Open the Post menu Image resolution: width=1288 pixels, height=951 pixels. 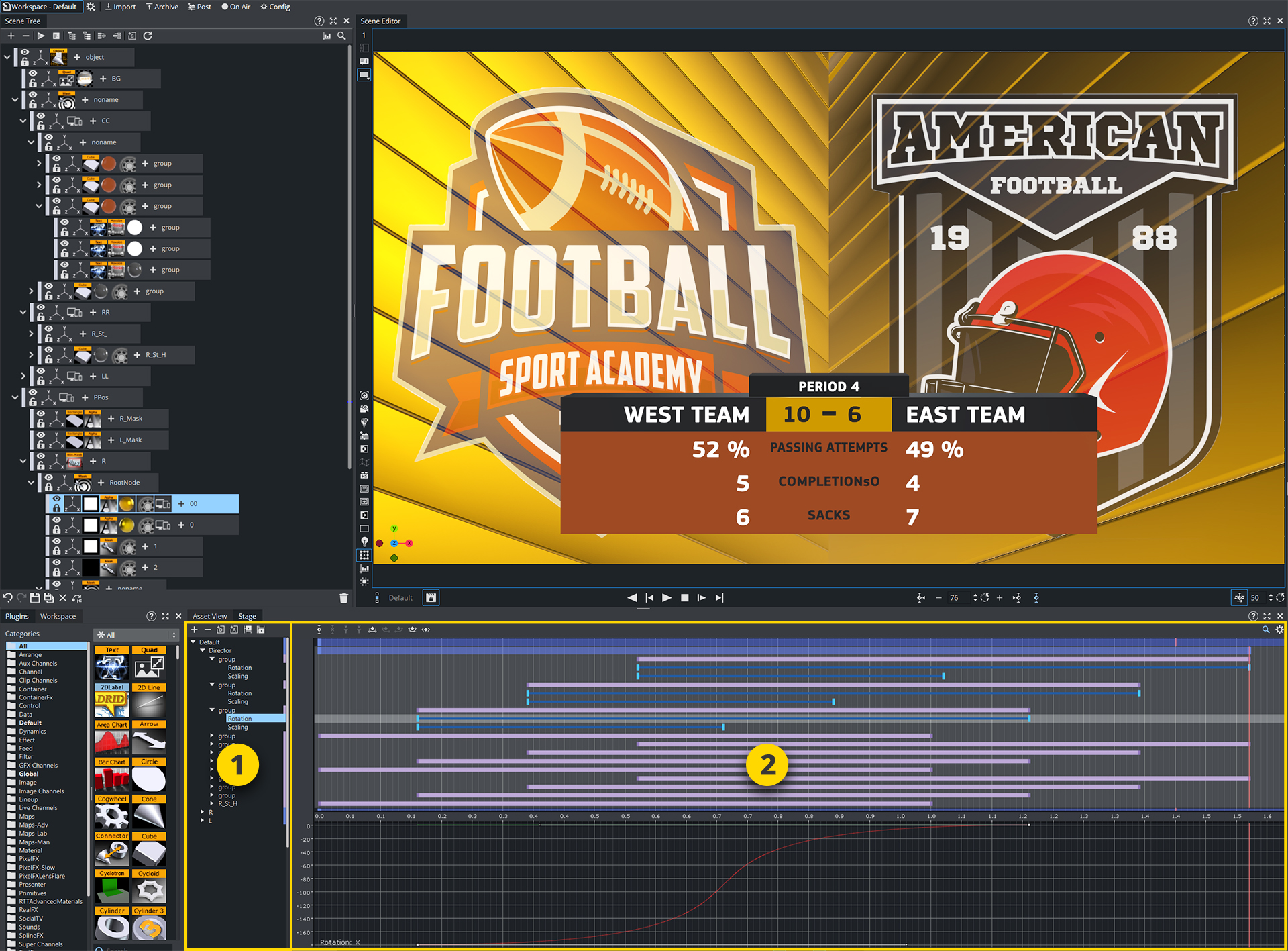tap(199, 7)
